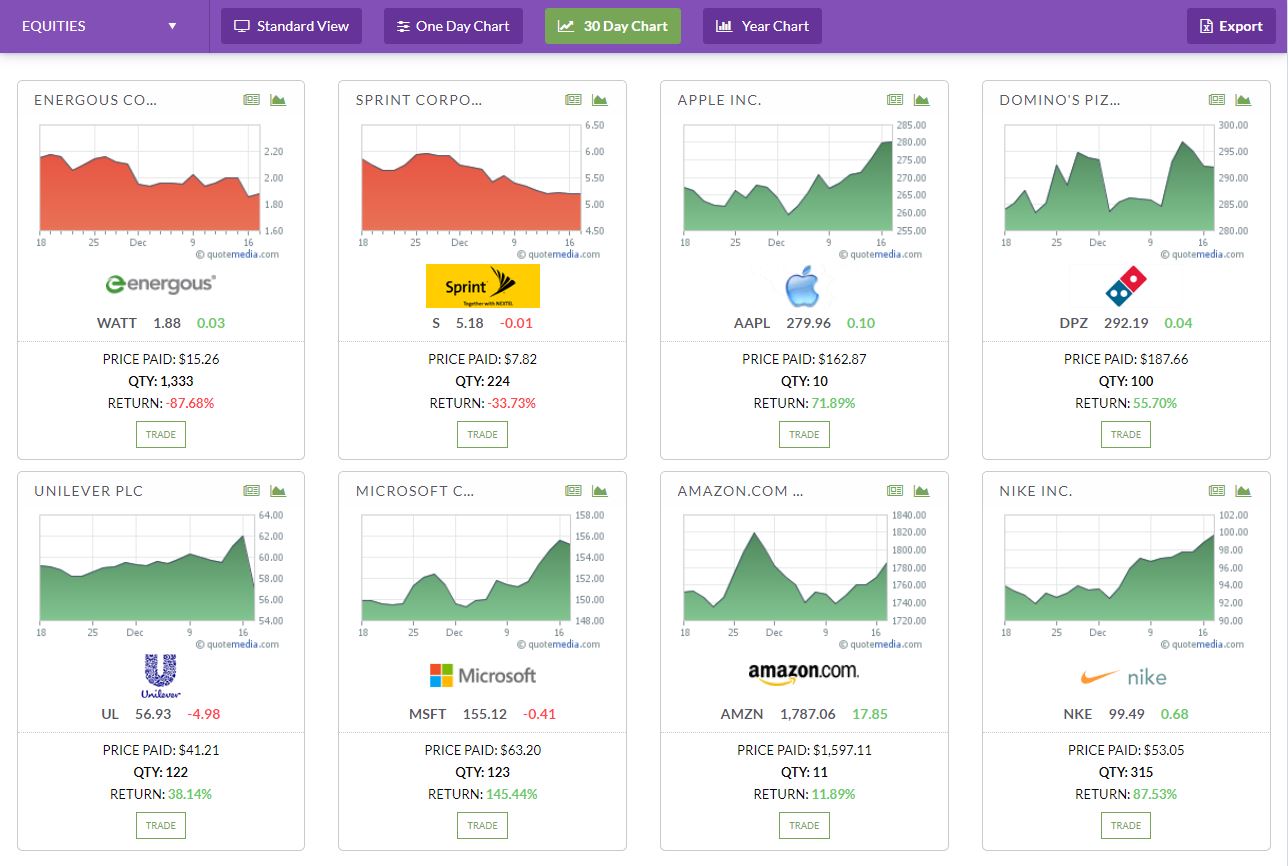
Task: Open news icon on Nike Inc. card
Action: 1217,491
